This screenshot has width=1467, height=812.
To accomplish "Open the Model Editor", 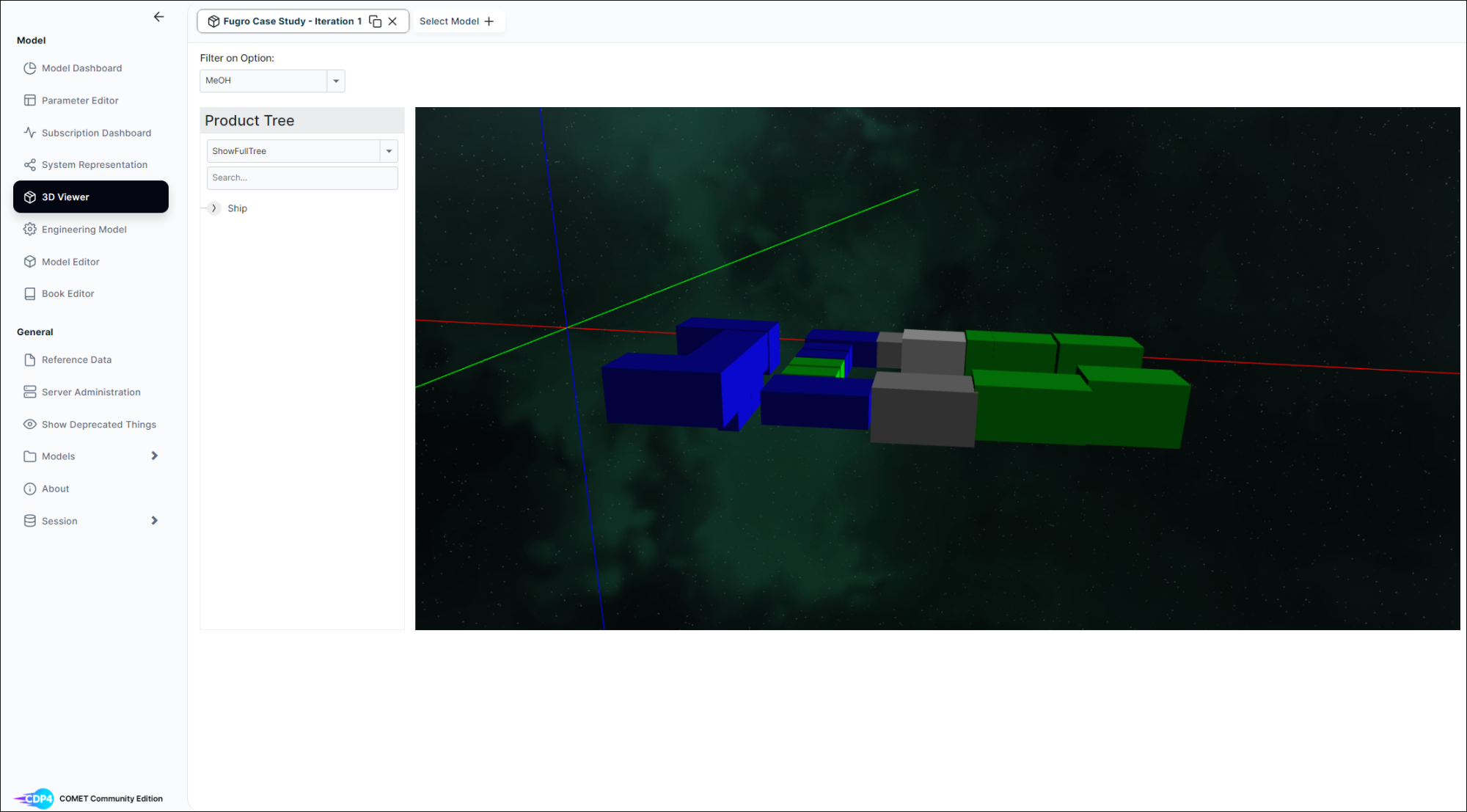I will tap(70, 262).
